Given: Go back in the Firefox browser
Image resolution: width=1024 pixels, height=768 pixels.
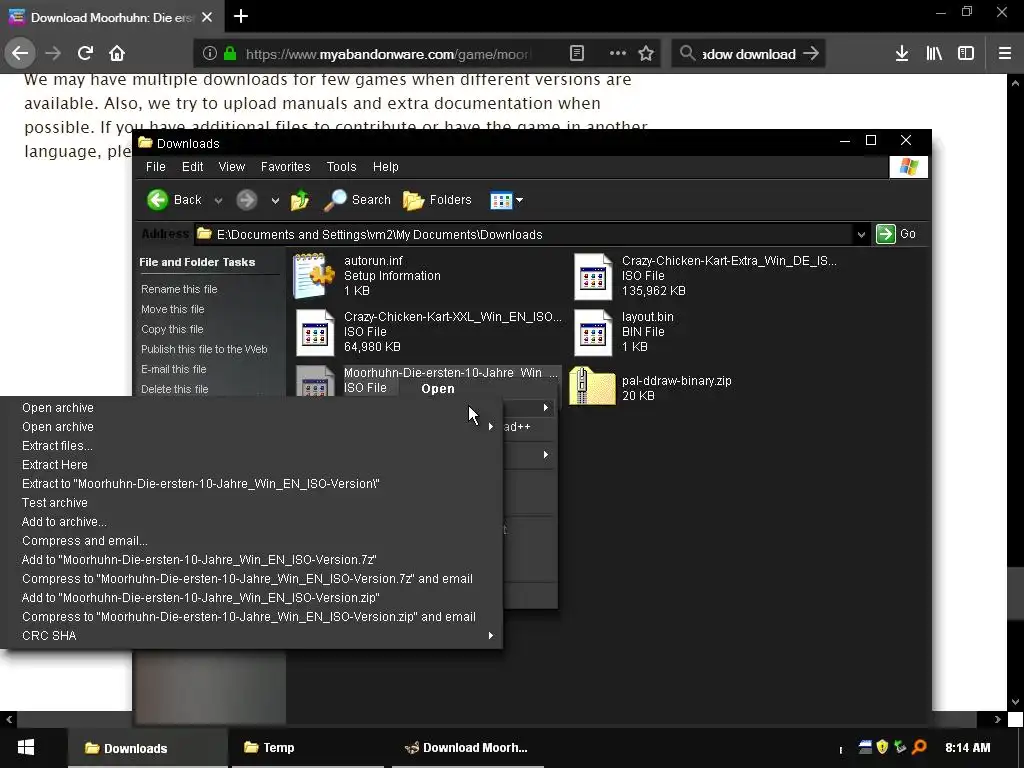Looking at the screenshot, I should (x=20, y=53).
